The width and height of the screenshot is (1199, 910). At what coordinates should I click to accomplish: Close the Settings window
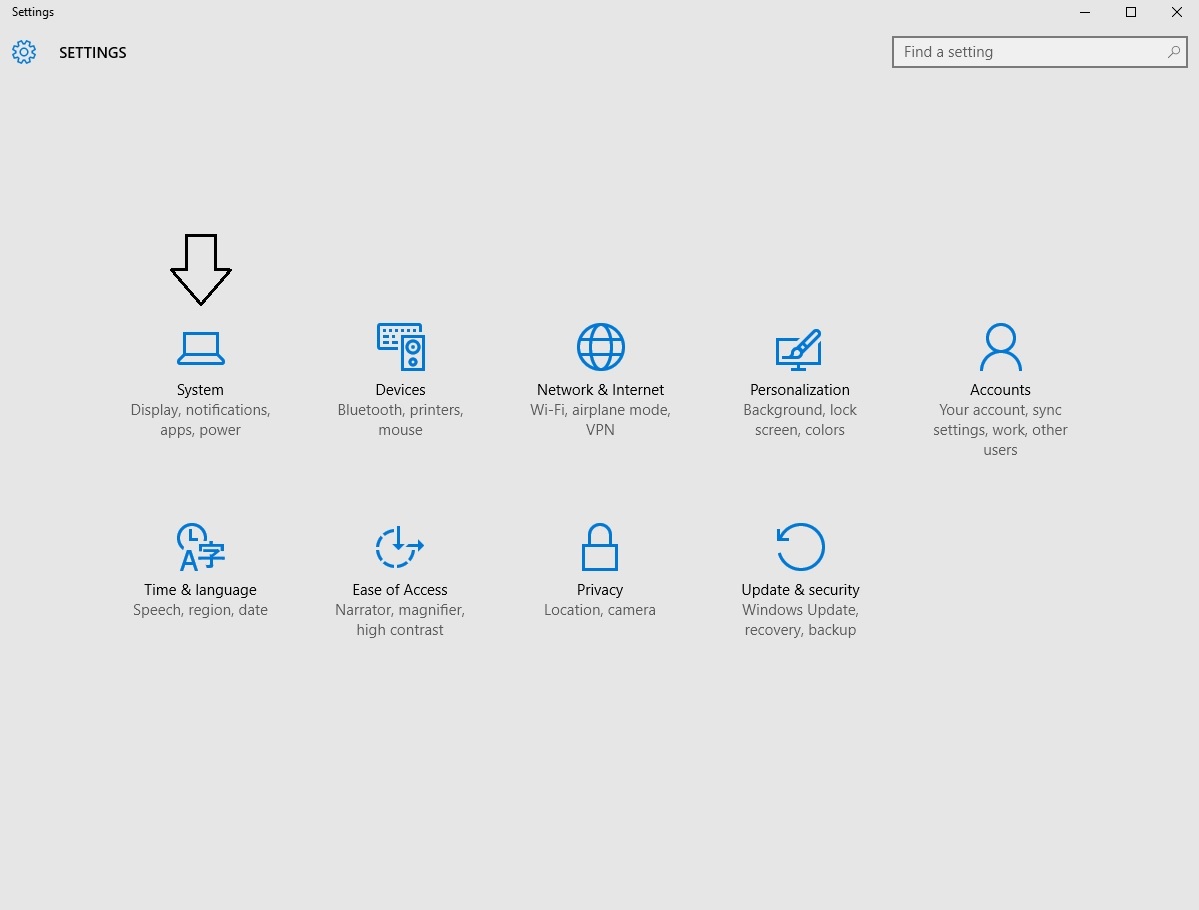pos(1177,12)
